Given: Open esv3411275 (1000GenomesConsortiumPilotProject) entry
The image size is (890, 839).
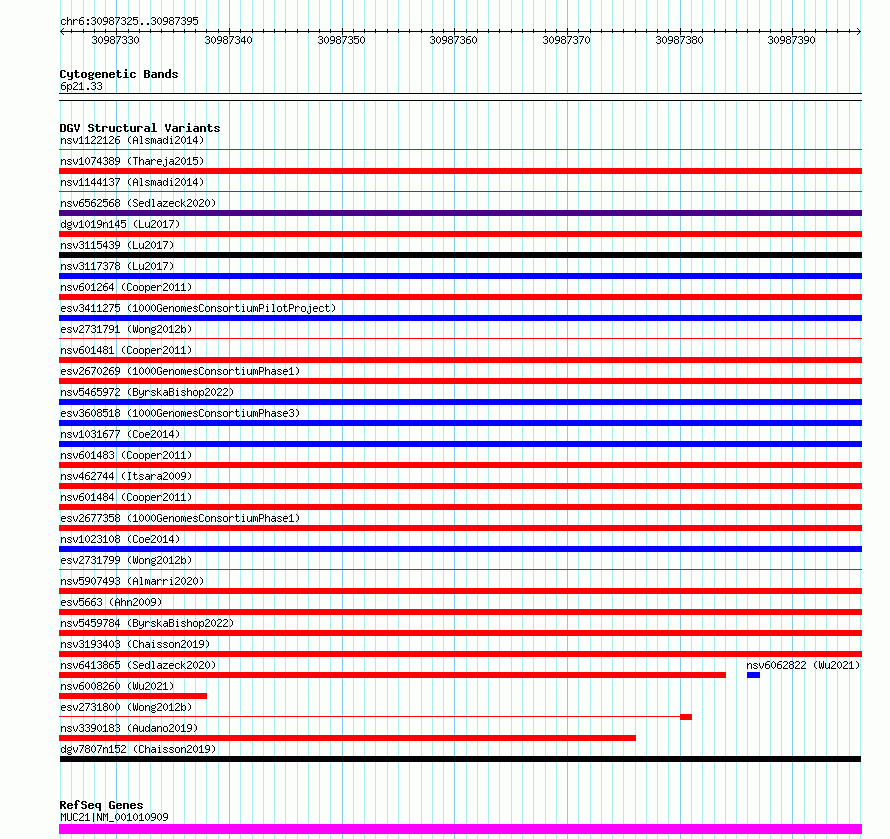Looking at the screenshot, I should [198, 308].
